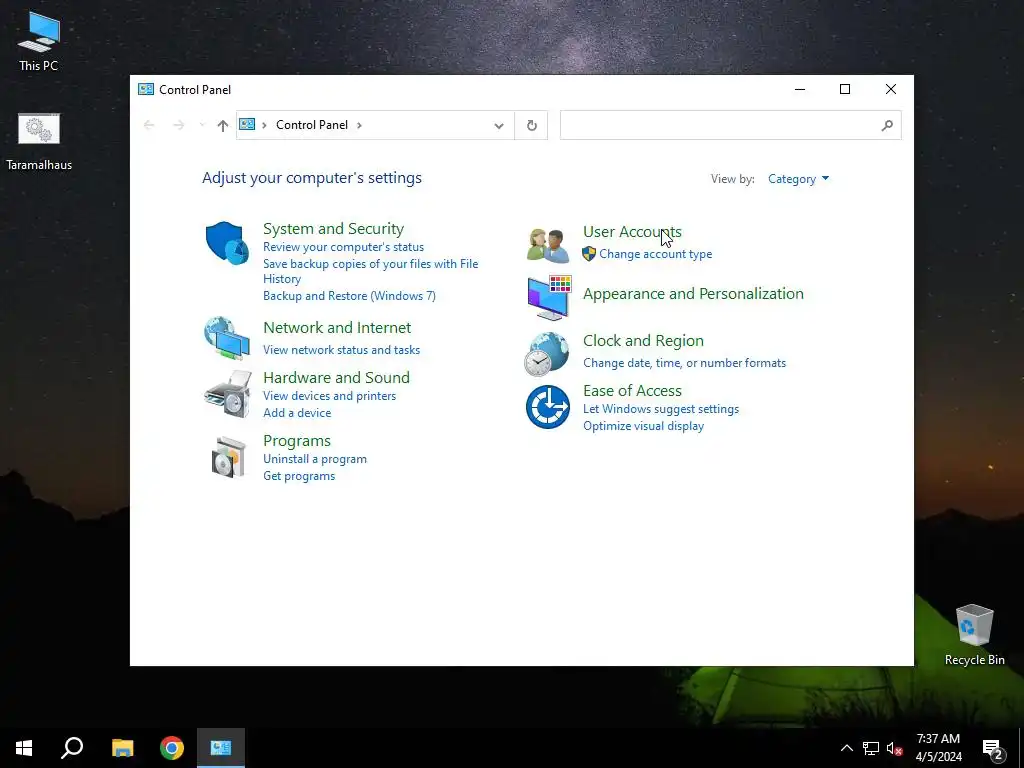The height and width of the screenshot is (768, 1024).
Task: Open the Hardware and Sound printer icon
Action: coord(227,394)
